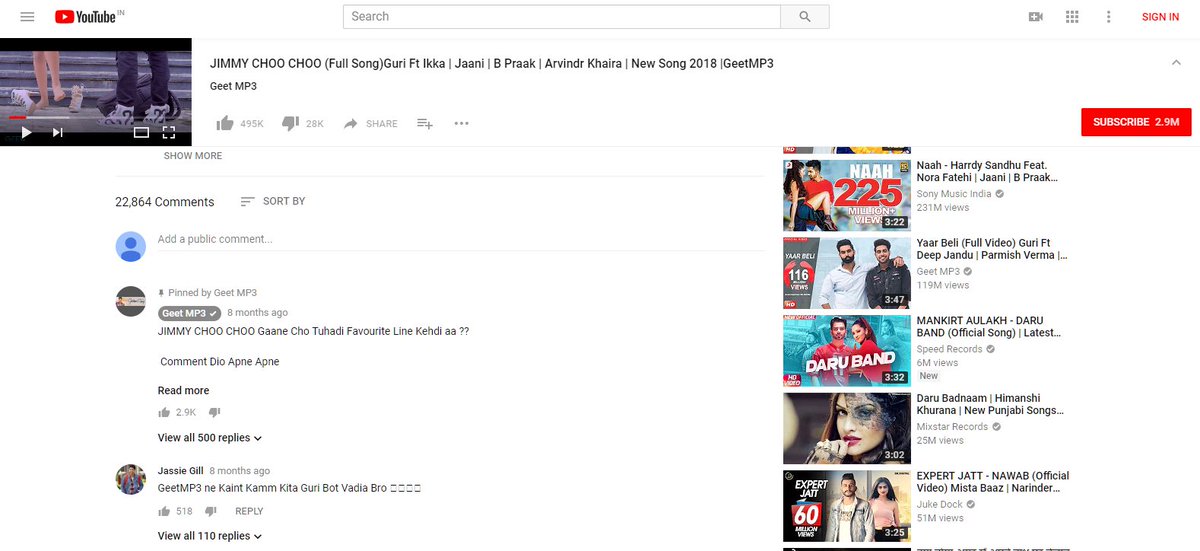This screenshot has width=1200, height=551.
Task: Click the 8 months ago timestamp on pinned comment
Action: tap(257, 313)
